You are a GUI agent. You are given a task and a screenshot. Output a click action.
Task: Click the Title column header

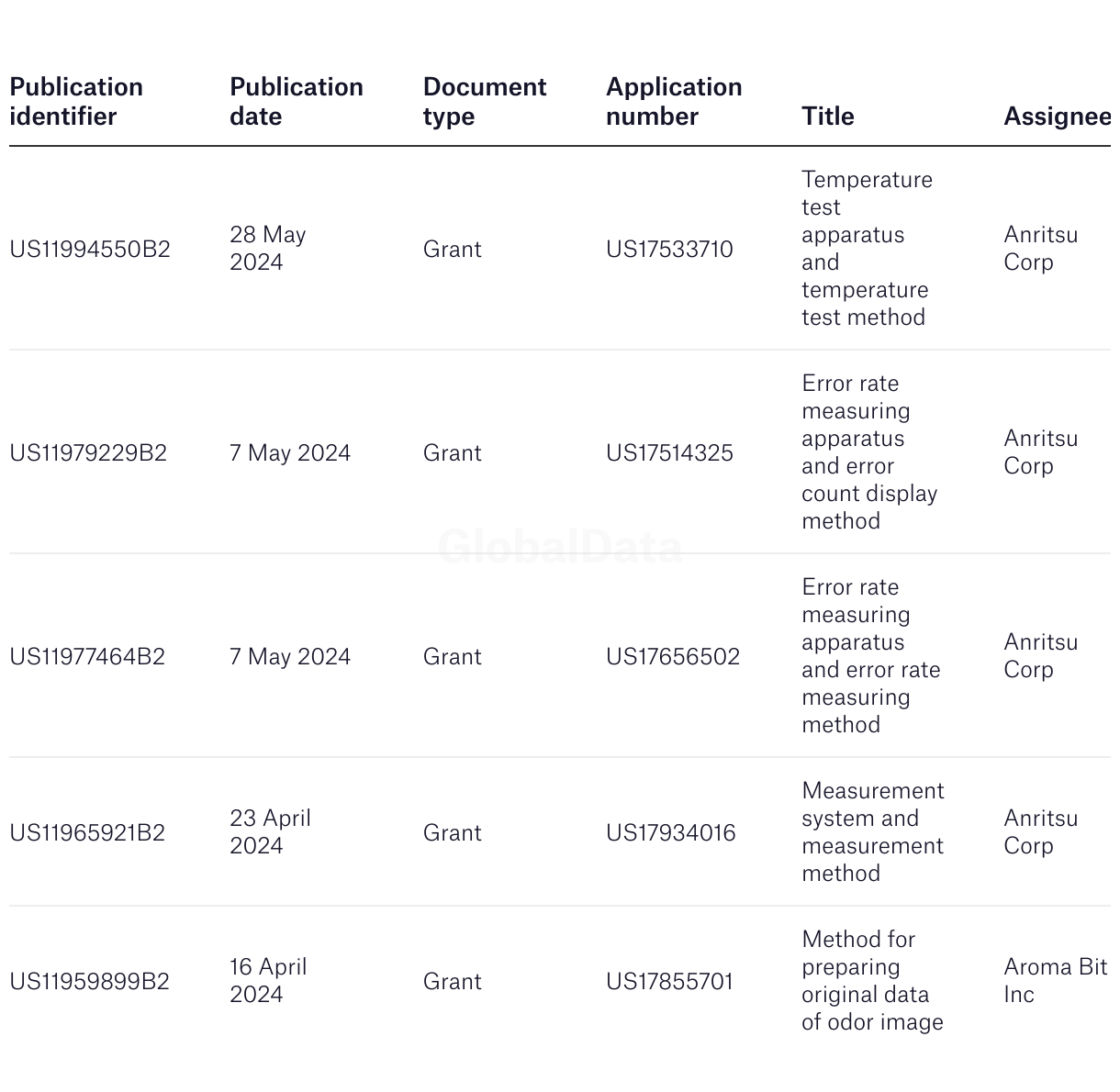(x=828, y=117)
